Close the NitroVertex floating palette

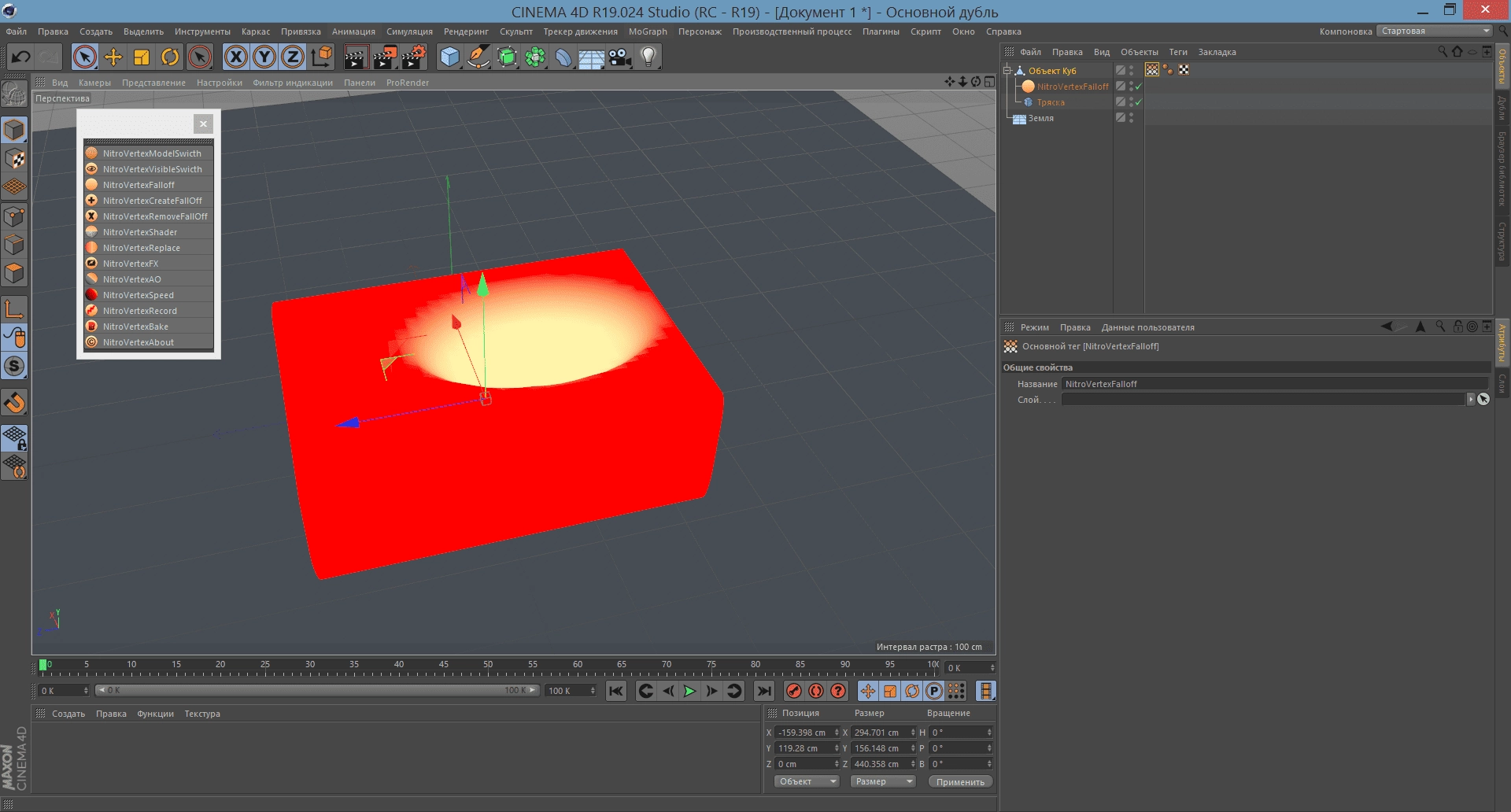click(203, 124)
